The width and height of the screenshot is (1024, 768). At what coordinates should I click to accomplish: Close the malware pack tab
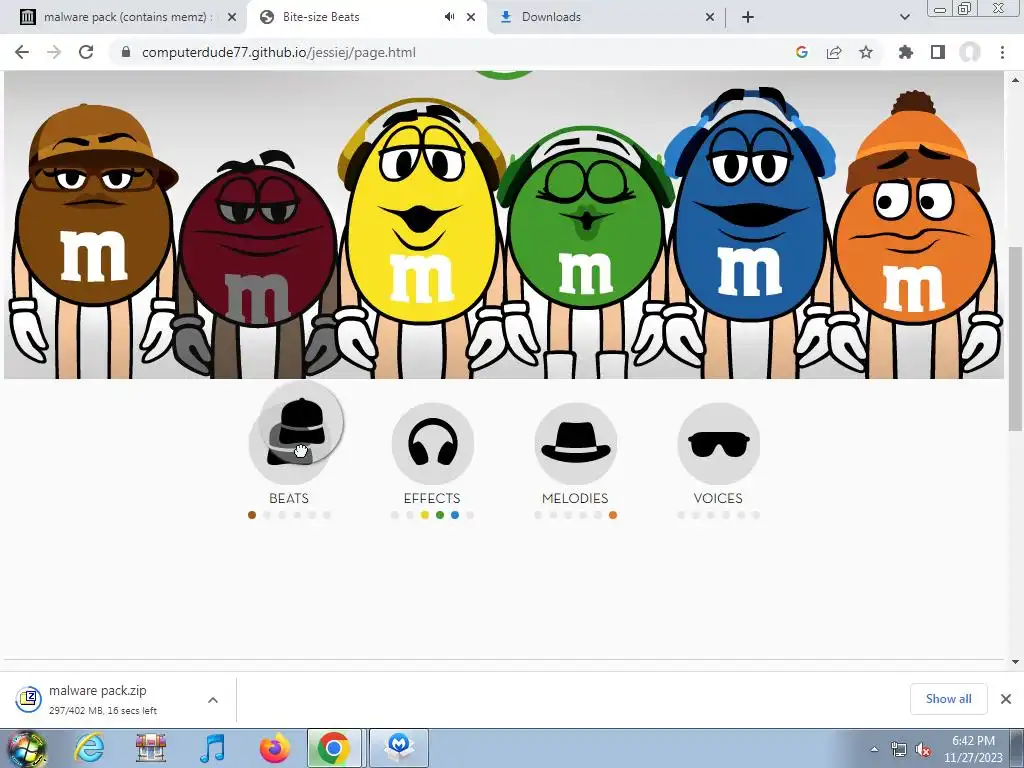232,17
